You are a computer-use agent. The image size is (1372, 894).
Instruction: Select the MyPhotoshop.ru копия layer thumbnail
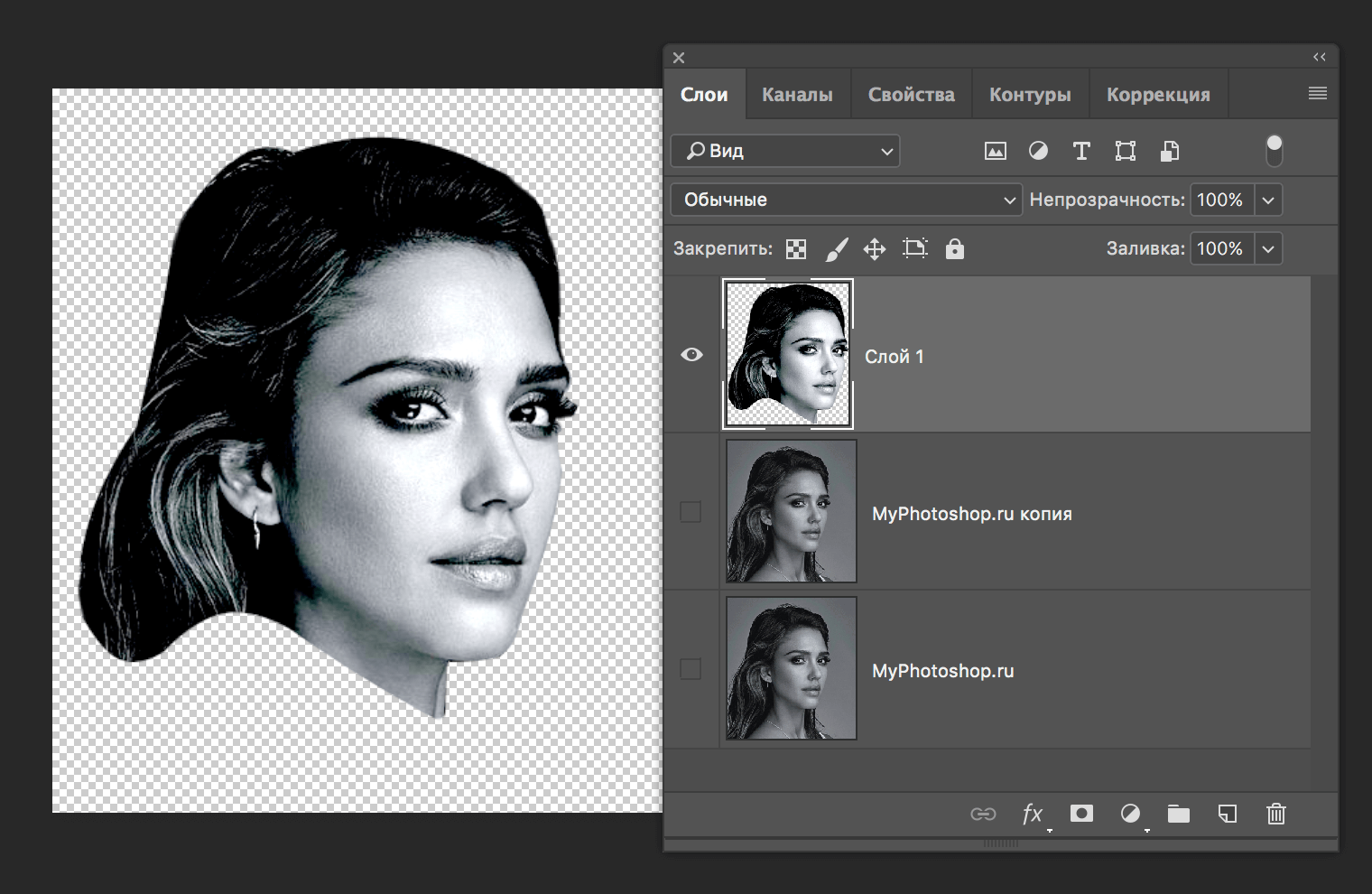791,512
